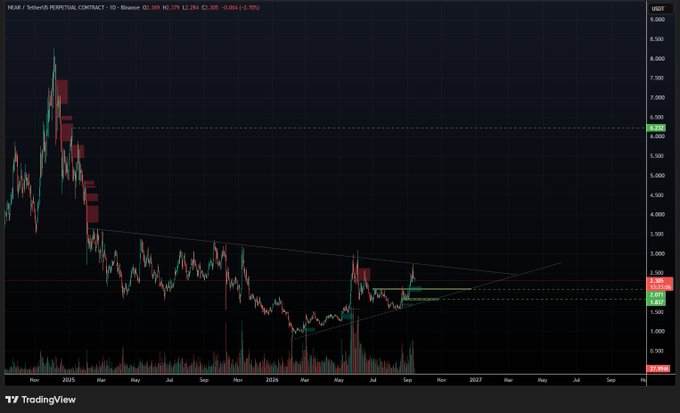The width and height of the screenshot is (680, 413).
Task: Click the 9.000 price axis label
Action: [657, 20]
